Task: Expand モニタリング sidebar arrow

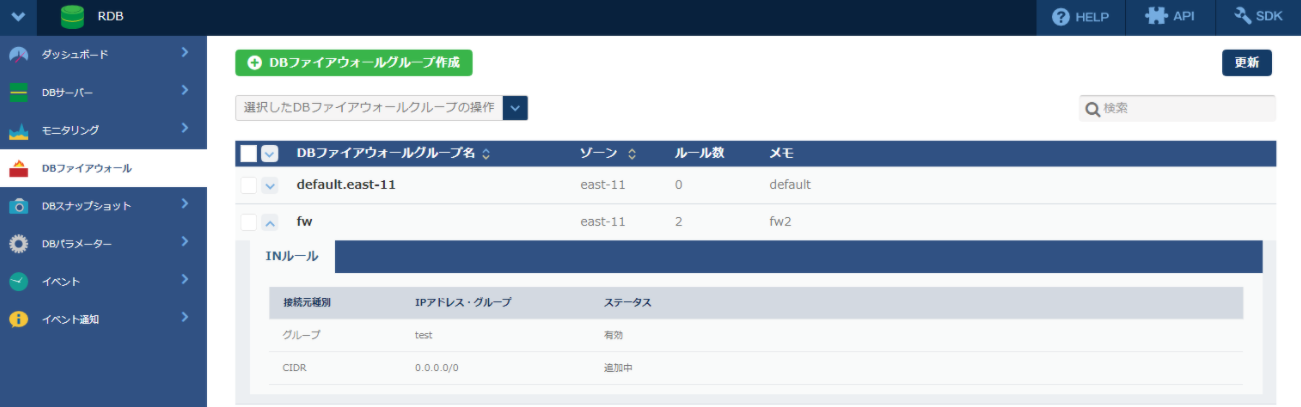Action: 185,127
